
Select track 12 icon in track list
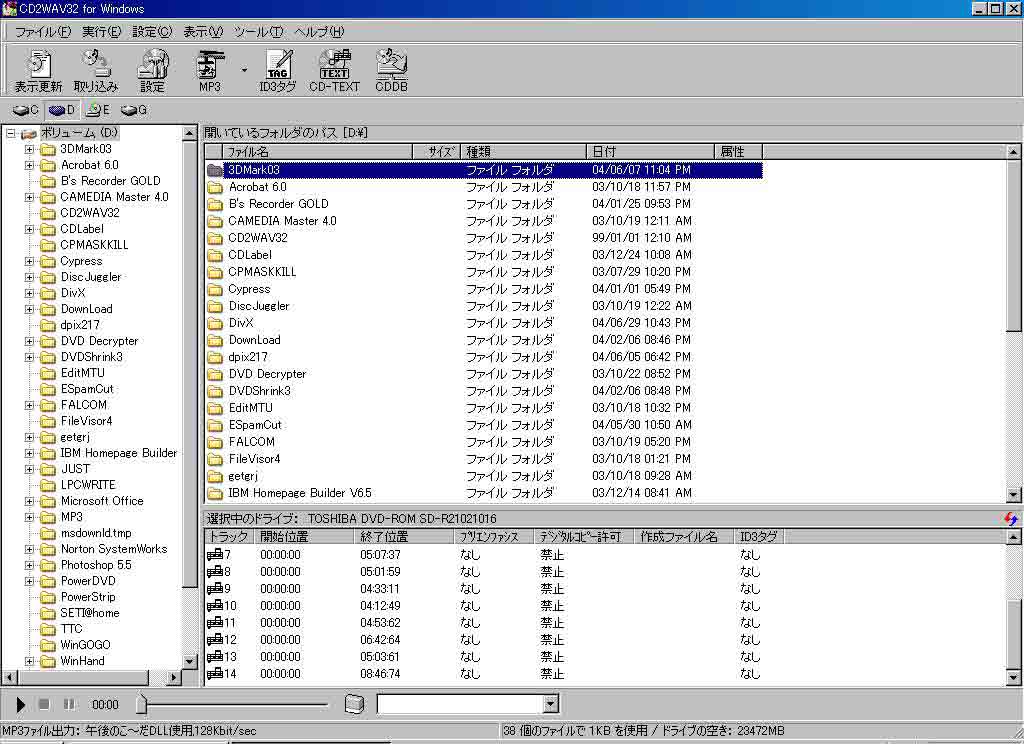214,640
